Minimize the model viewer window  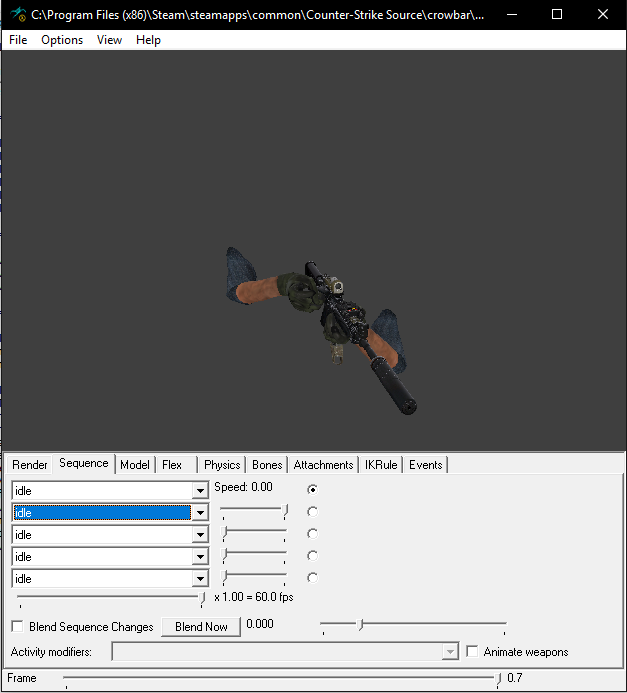coord(512,15)
